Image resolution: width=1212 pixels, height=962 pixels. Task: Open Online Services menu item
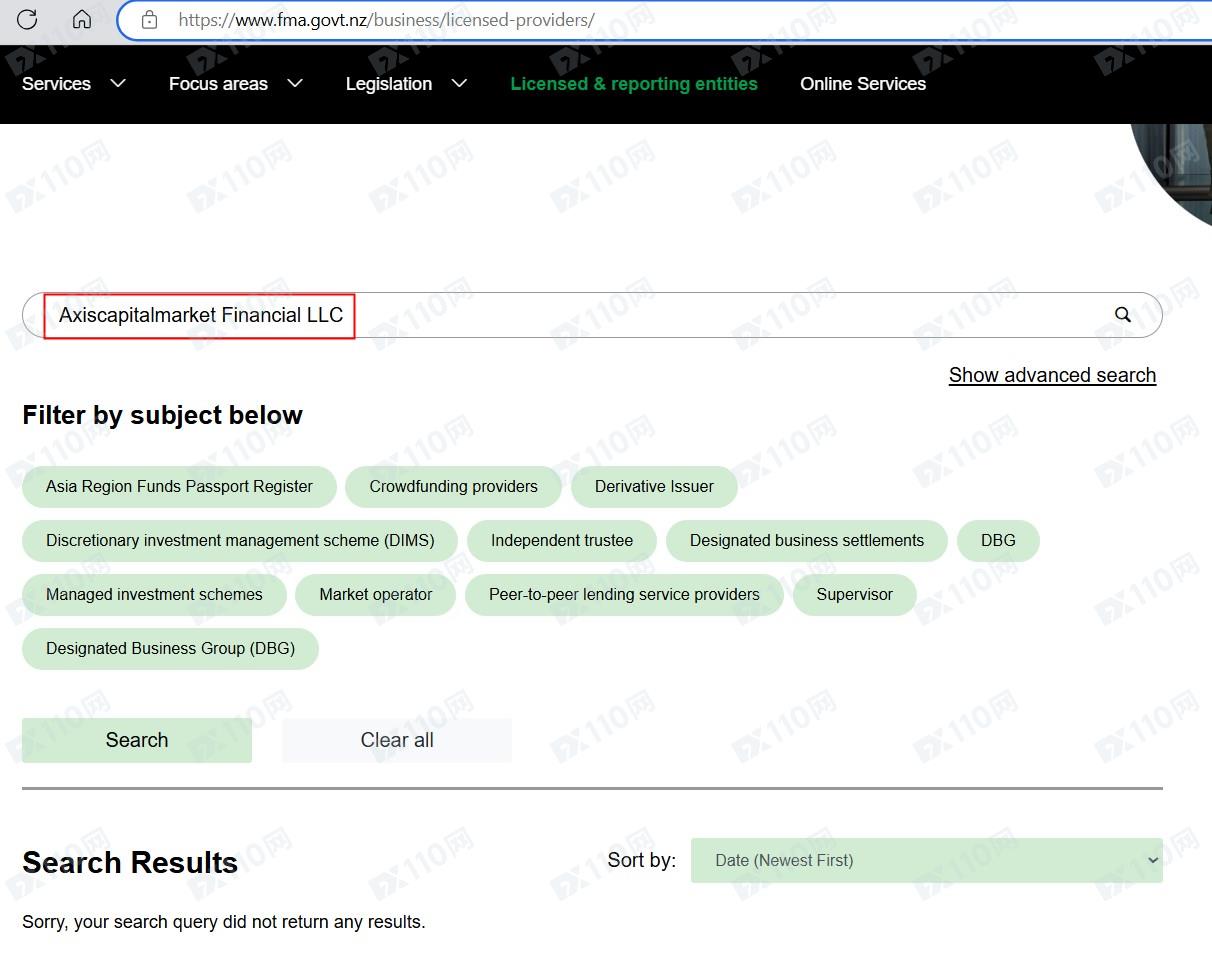click(862, 84)
